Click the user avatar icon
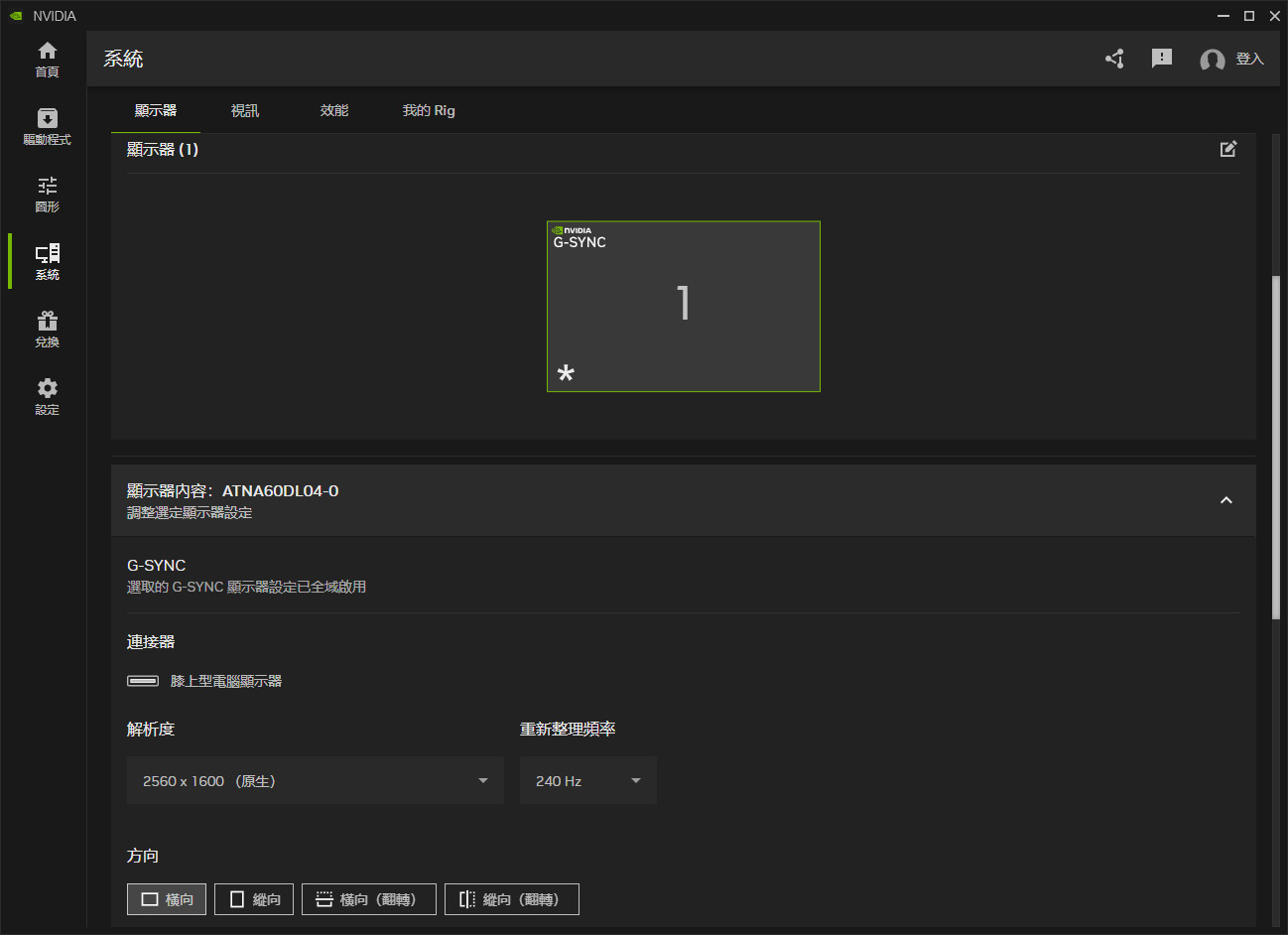The image size is (1288, 935). pyautogui.click(x=1212, y=60)
